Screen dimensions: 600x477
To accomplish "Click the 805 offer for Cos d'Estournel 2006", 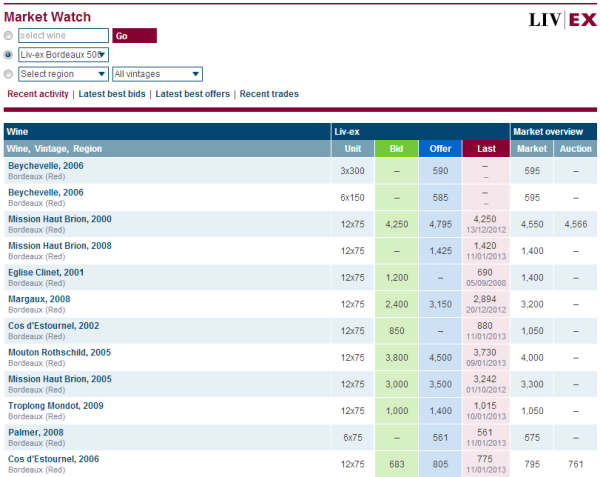I will click(x=440, y=464).
